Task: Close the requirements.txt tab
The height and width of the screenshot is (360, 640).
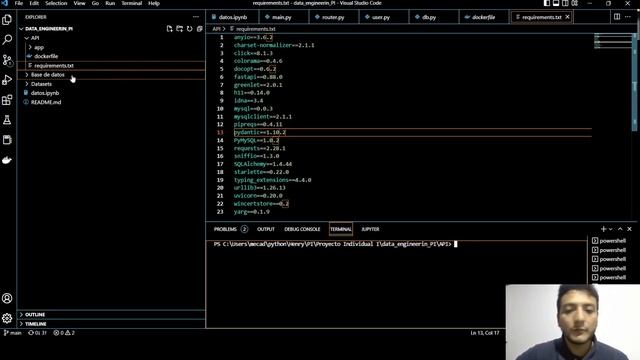Action: point(567,17)
